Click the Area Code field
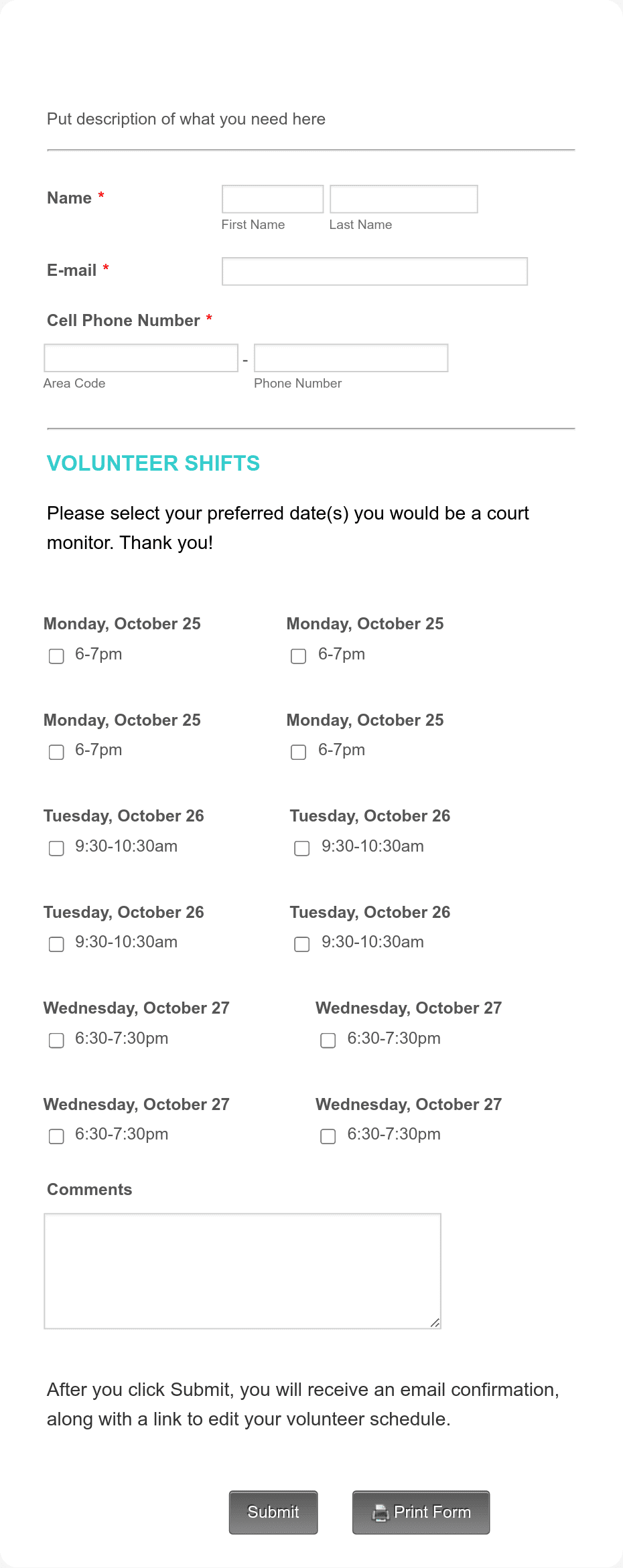623x1568 pixels. 141,358
